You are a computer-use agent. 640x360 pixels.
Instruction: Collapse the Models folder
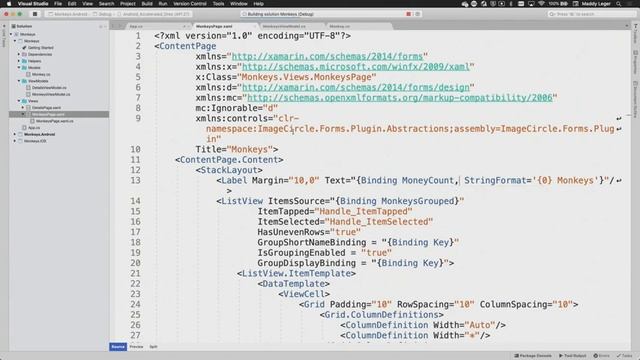(18, 67)
